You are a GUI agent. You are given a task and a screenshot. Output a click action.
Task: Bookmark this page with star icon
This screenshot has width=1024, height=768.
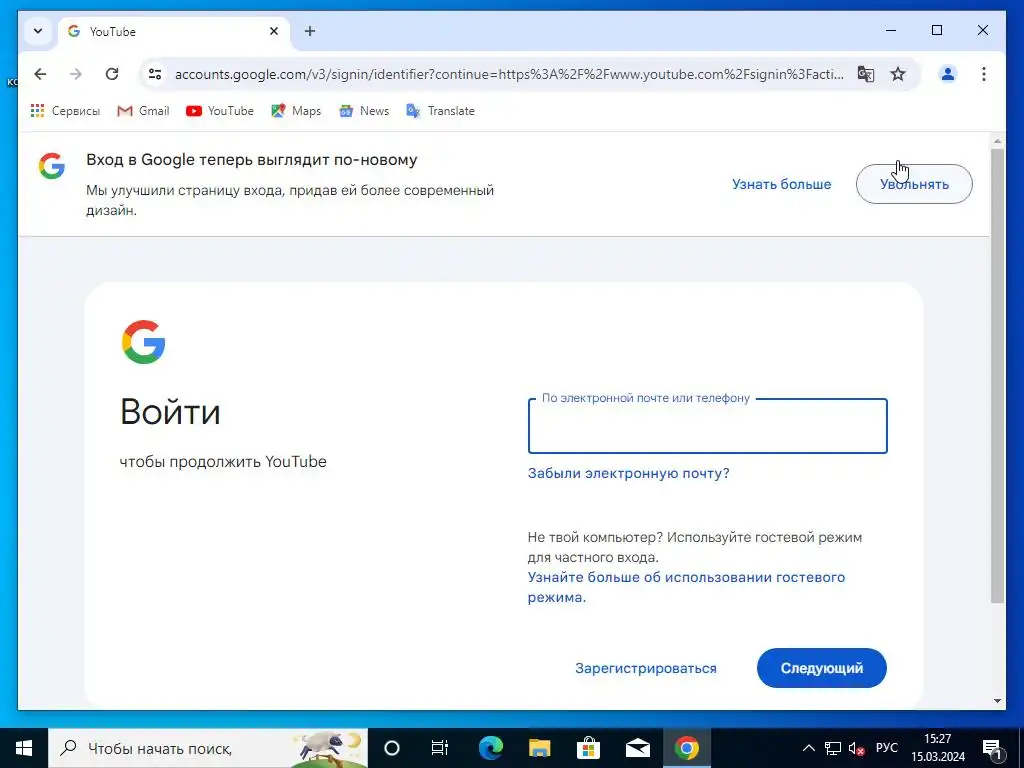pyautogui.click(x=898, y=74)
